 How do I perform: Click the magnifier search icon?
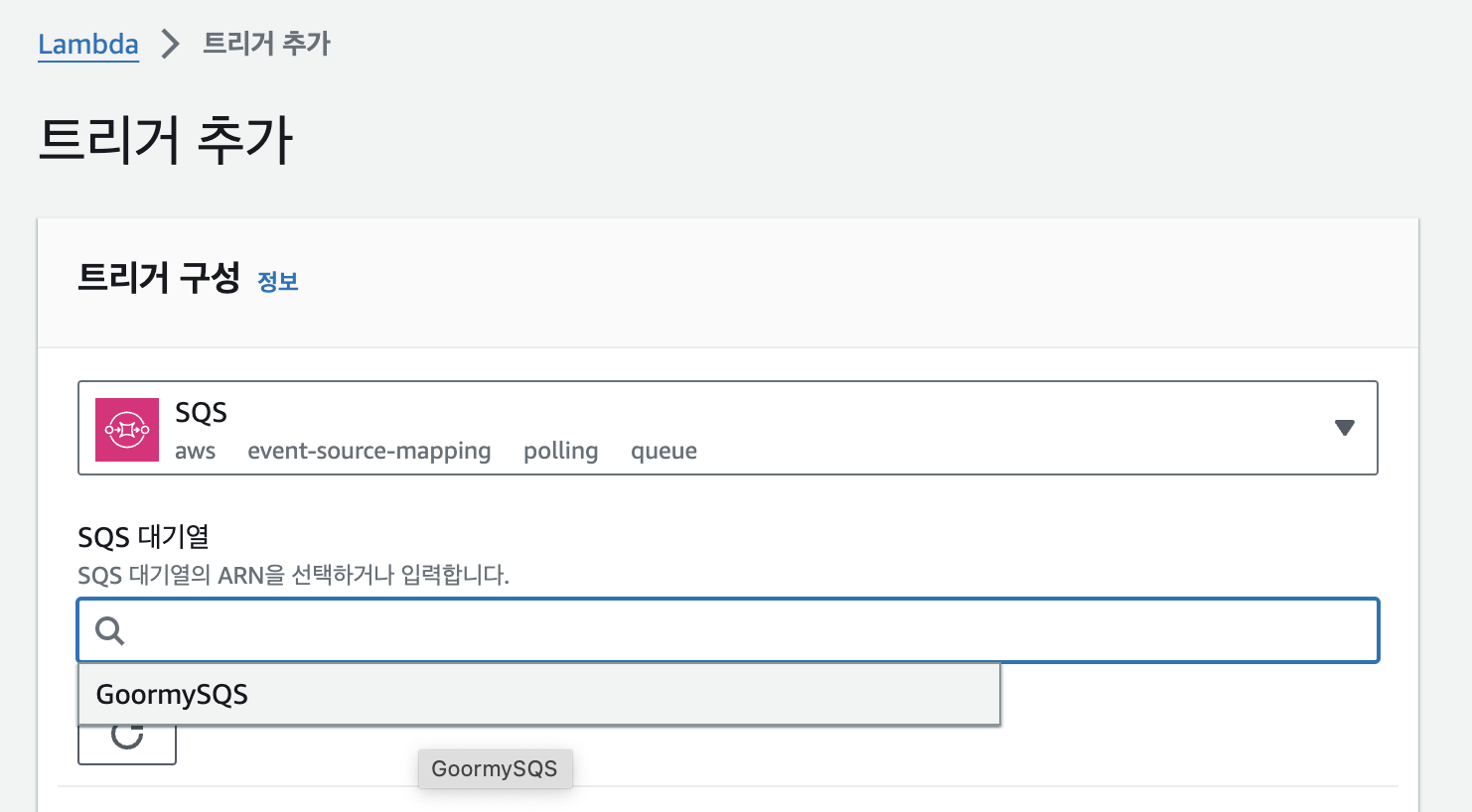[109, 630]
